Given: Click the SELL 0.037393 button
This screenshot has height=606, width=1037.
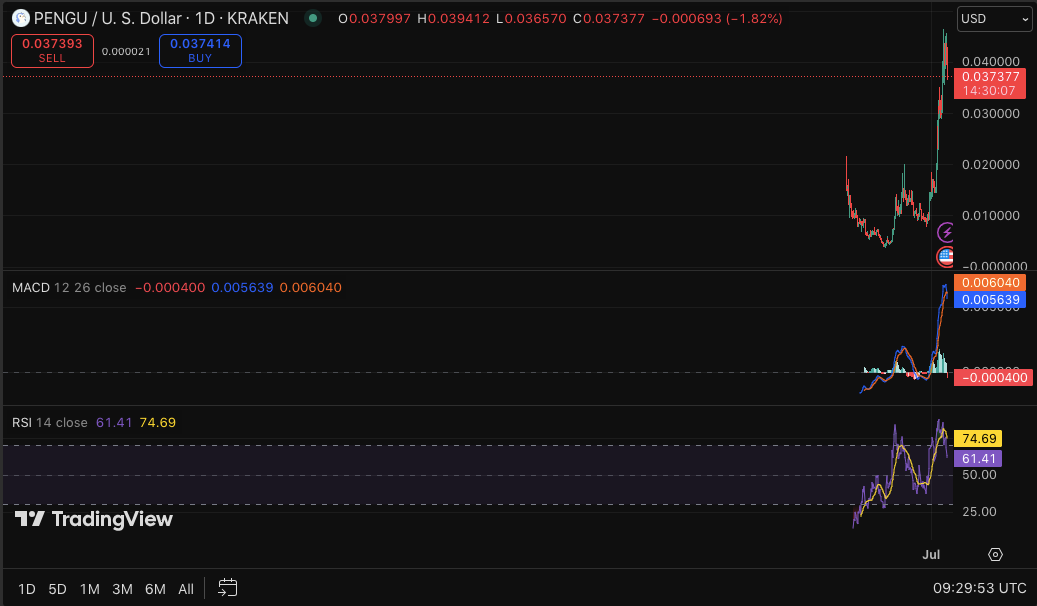Looking at the screenshot, I should (52, 51).
